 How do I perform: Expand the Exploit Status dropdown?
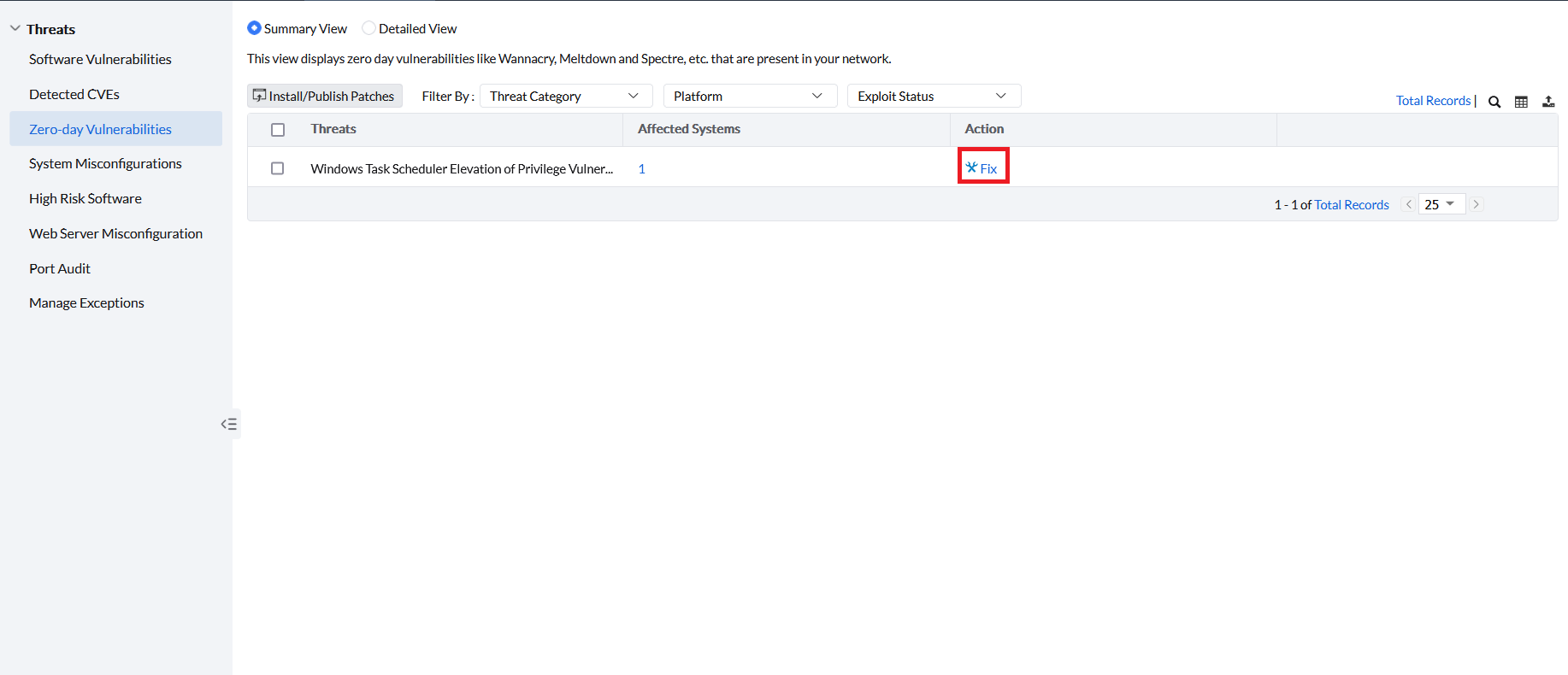coord(933,96)
